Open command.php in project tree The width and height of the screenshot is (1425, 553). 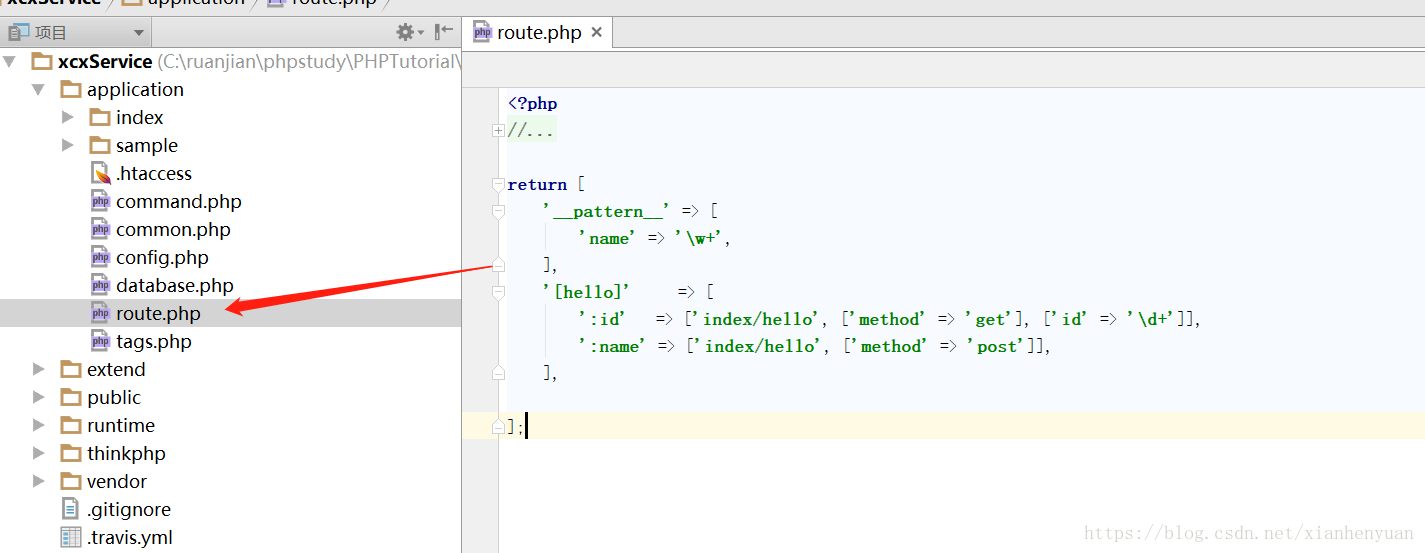coord(179,201)
